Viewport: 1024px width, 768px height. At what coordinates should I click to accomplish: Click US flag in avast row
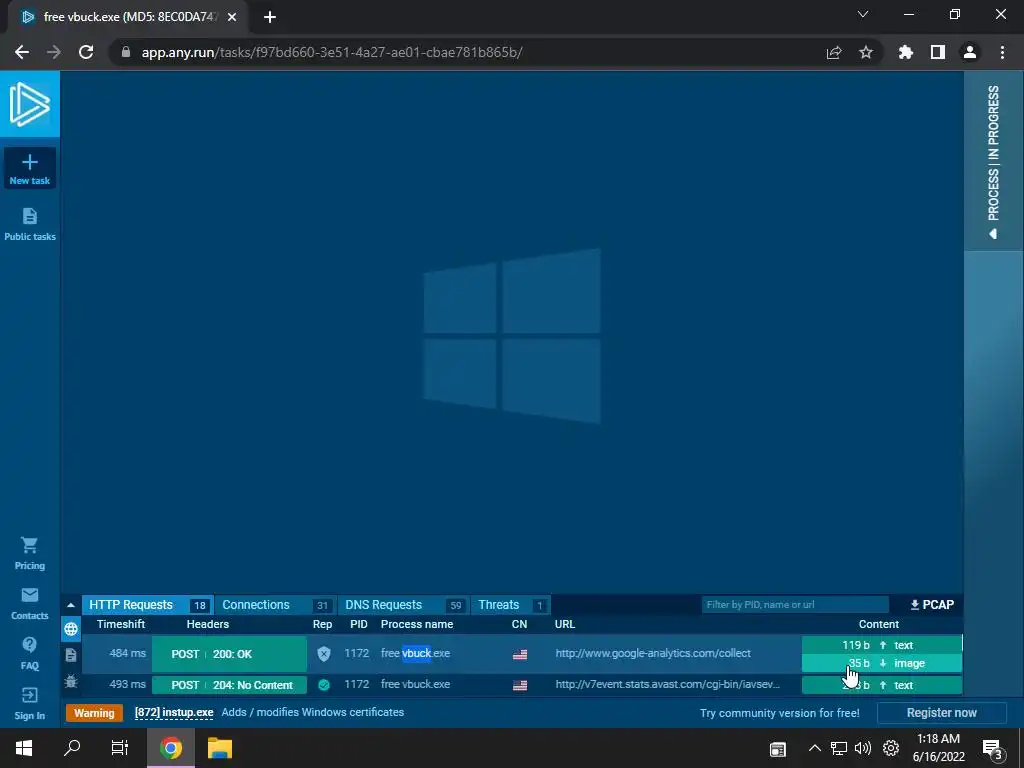coord(520,685)
